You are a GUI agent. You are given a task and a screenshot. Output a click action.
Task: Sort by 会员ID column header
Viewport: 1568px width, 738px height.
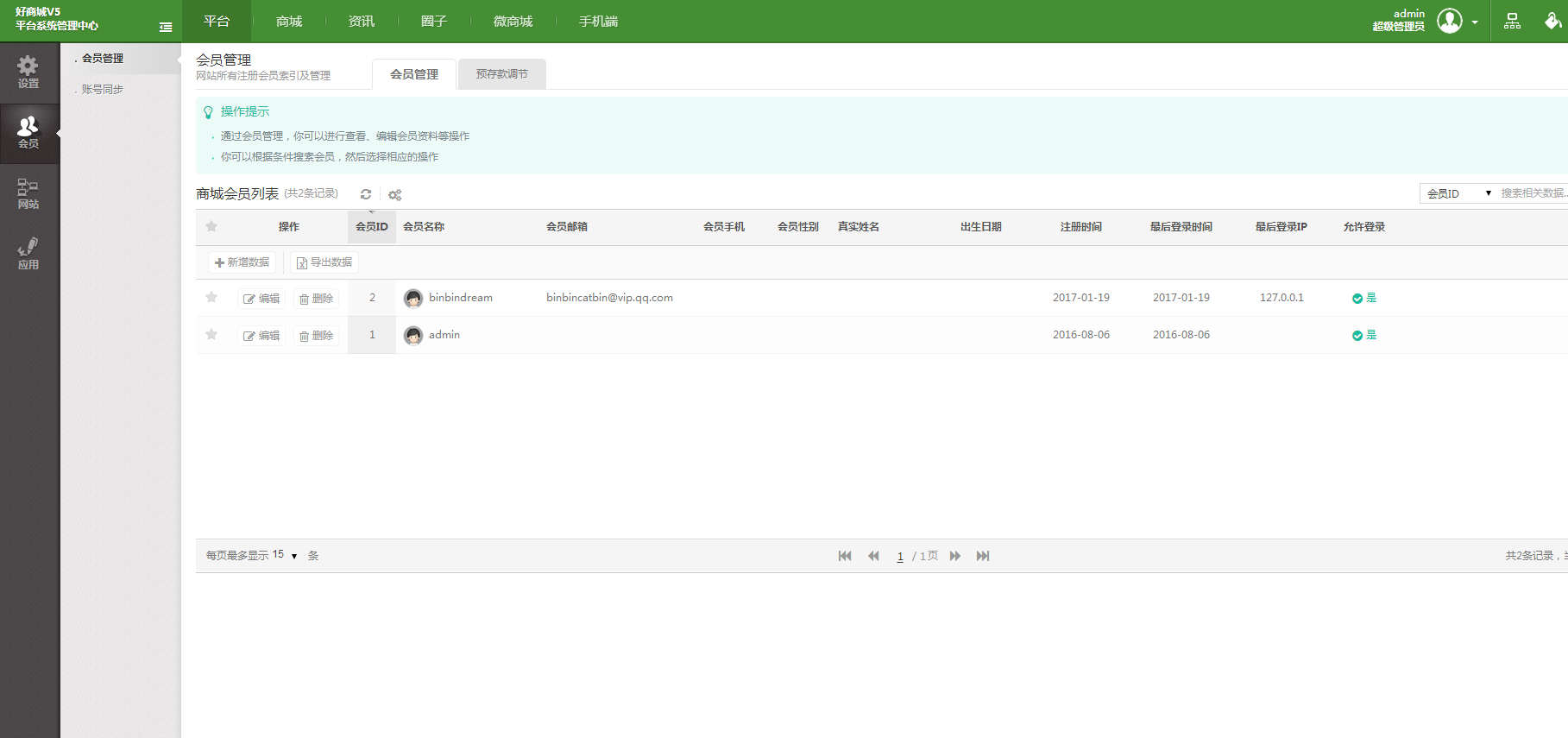(372, 227)
